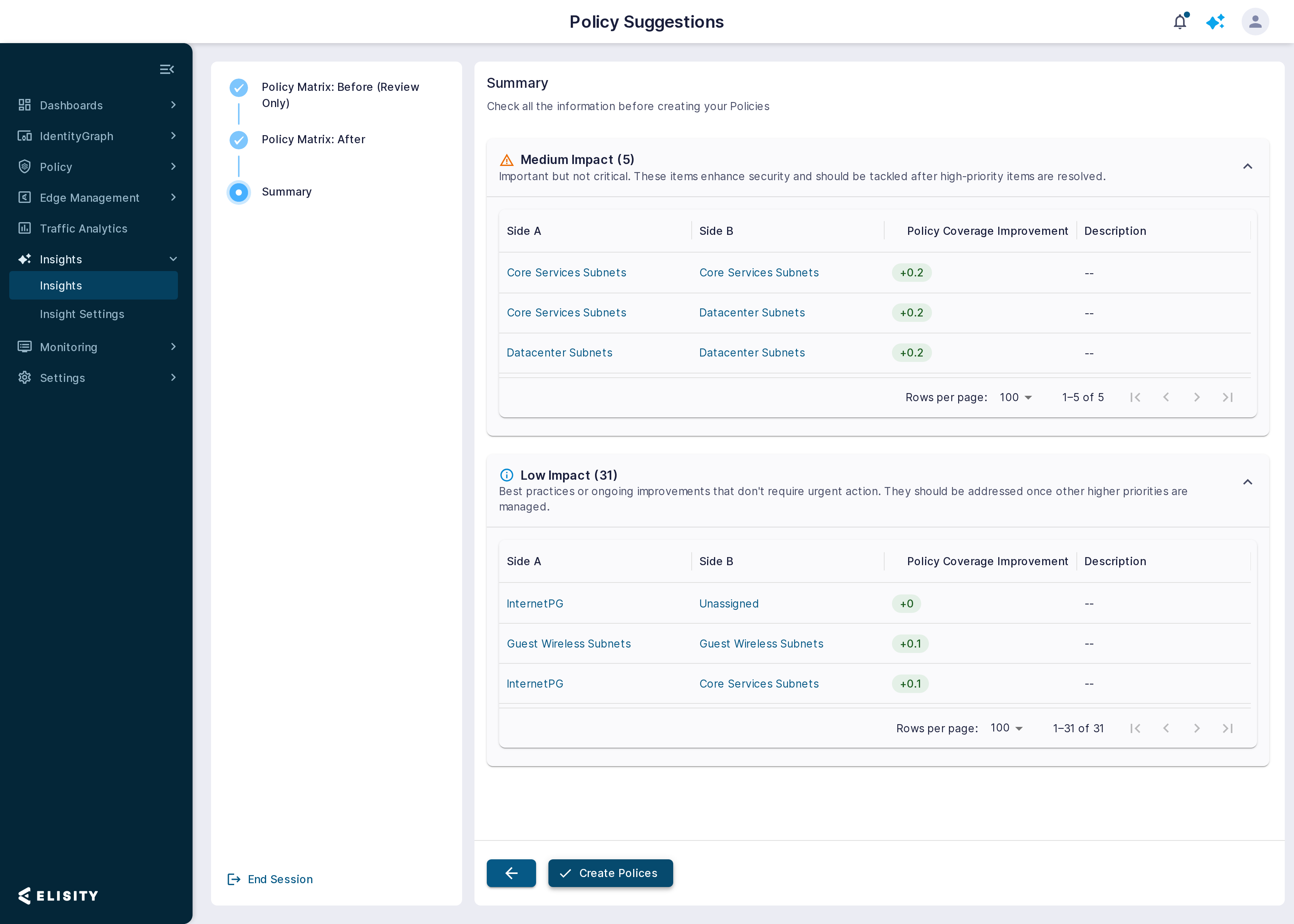Open the Unassigned Side B link
The image size is (1294, 924).
click(x=728, y=603)
